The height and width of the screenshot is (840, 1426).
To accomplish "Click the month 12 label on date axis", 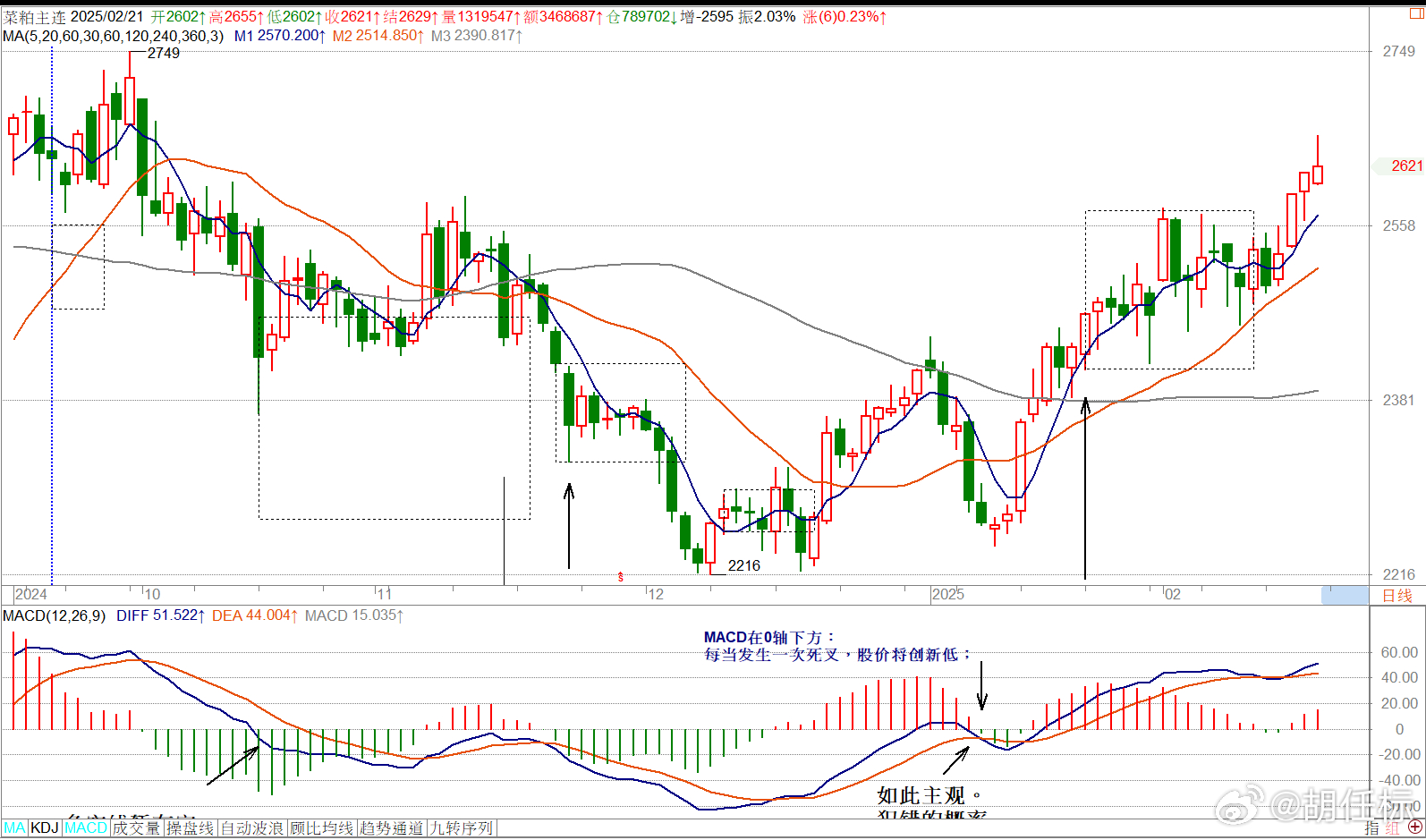I will [x=656, y=594].
